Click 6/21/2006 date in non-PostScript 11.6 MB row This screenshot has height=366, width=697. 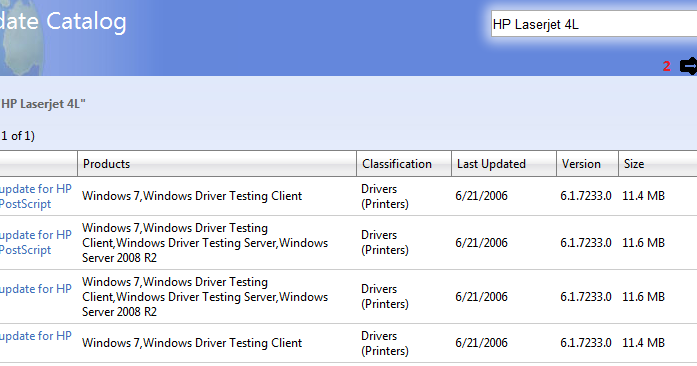point(481,297)
